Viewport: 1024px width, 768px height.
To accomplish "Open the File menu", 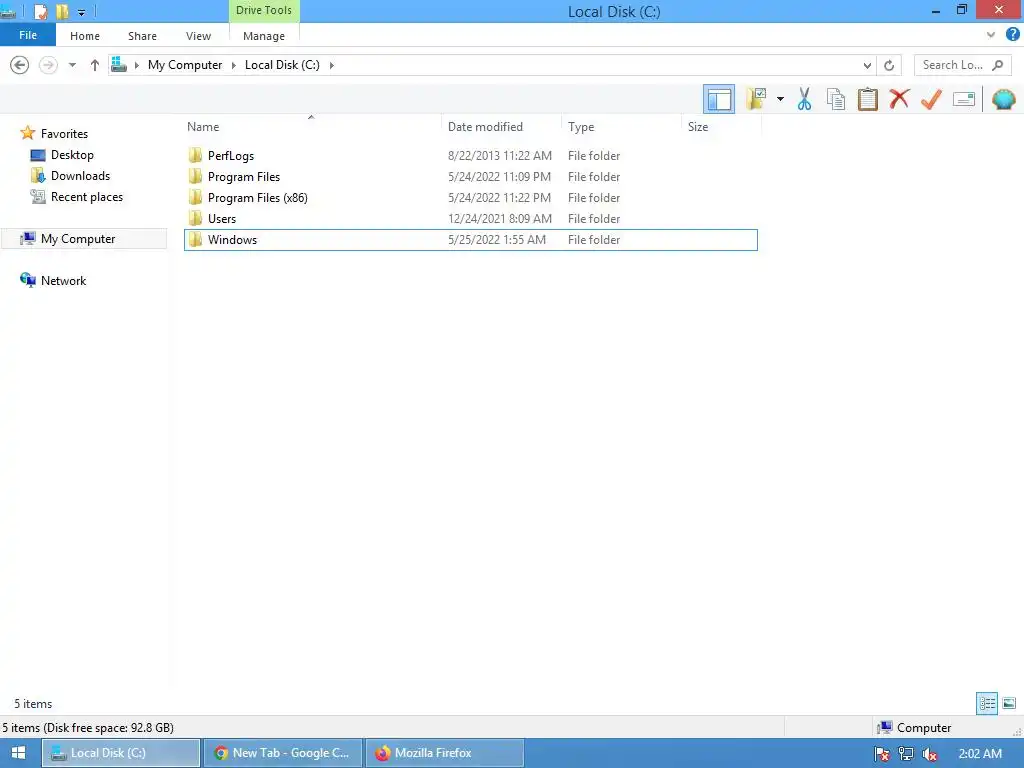I will point(27,35).
